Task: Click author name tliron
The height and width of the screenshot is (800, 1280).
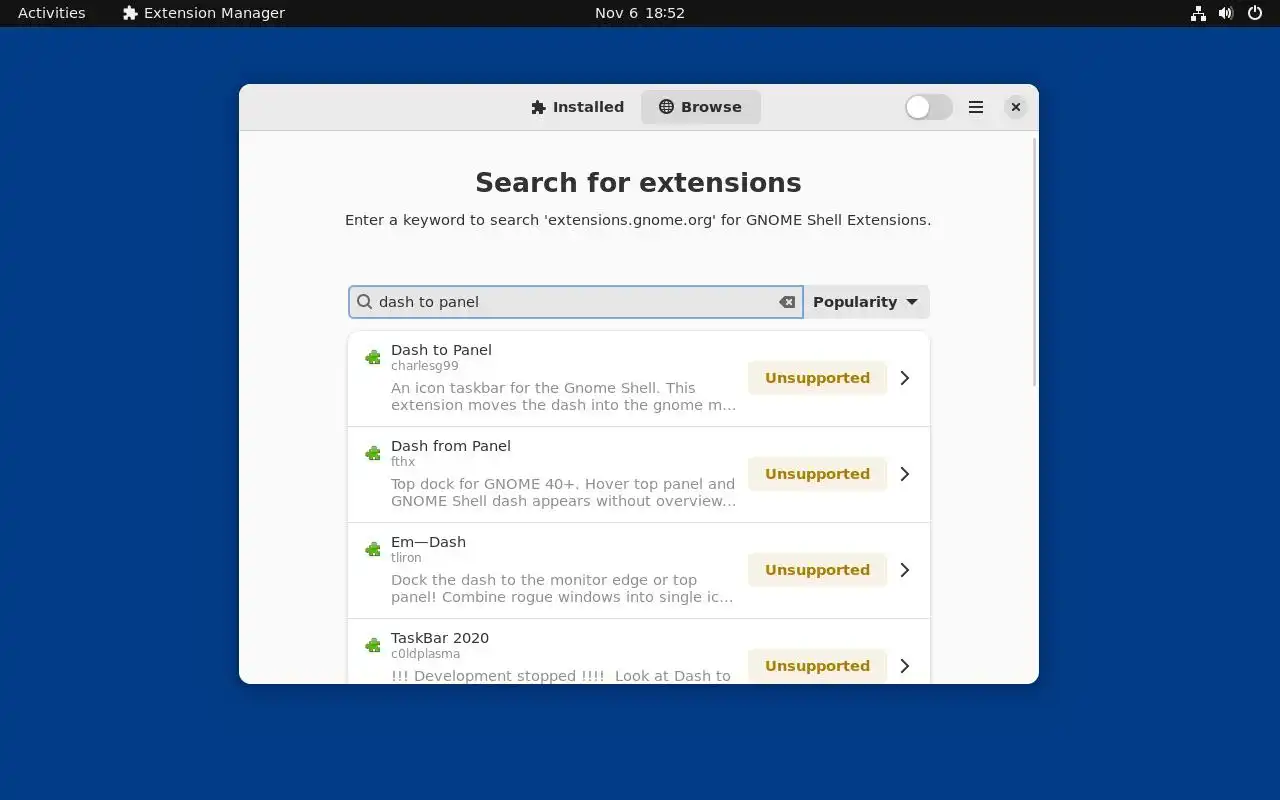Action: [x=406, y=558]
